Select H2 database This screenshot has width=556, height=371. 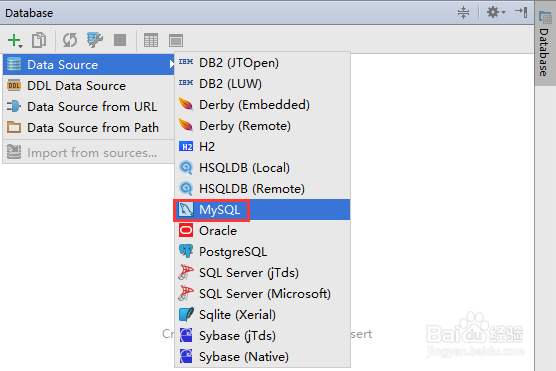point(262,146)
